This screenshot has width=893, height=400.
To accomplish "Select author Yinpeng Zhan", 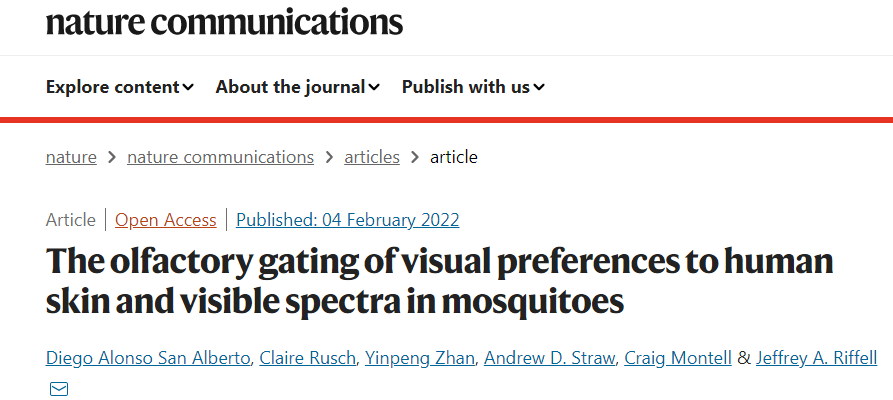I will (x=419, y=359).
